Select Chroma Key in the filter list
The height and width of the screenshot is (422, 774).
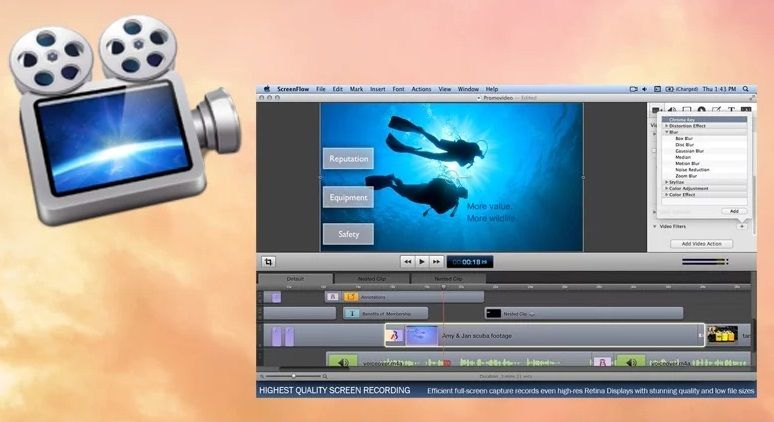pyautogui.click(x=704, y=119)
